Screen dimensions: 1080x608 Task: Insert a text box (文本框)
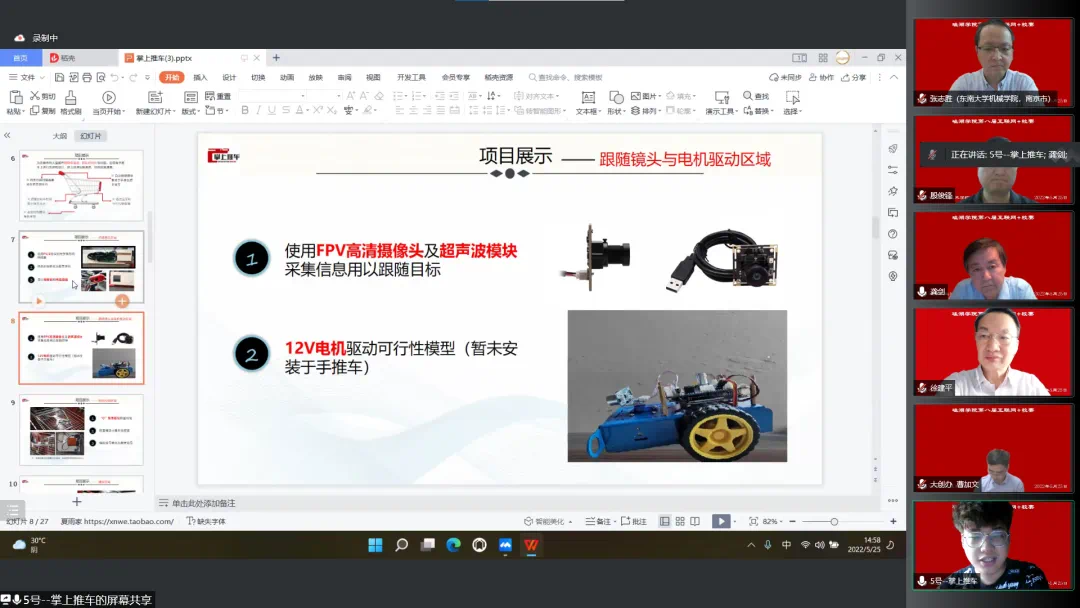tap(586, 98)
